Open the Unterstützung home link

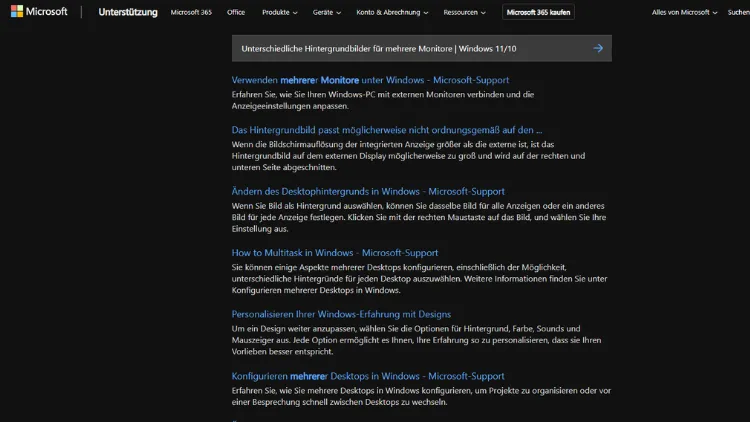click(128, 12)
